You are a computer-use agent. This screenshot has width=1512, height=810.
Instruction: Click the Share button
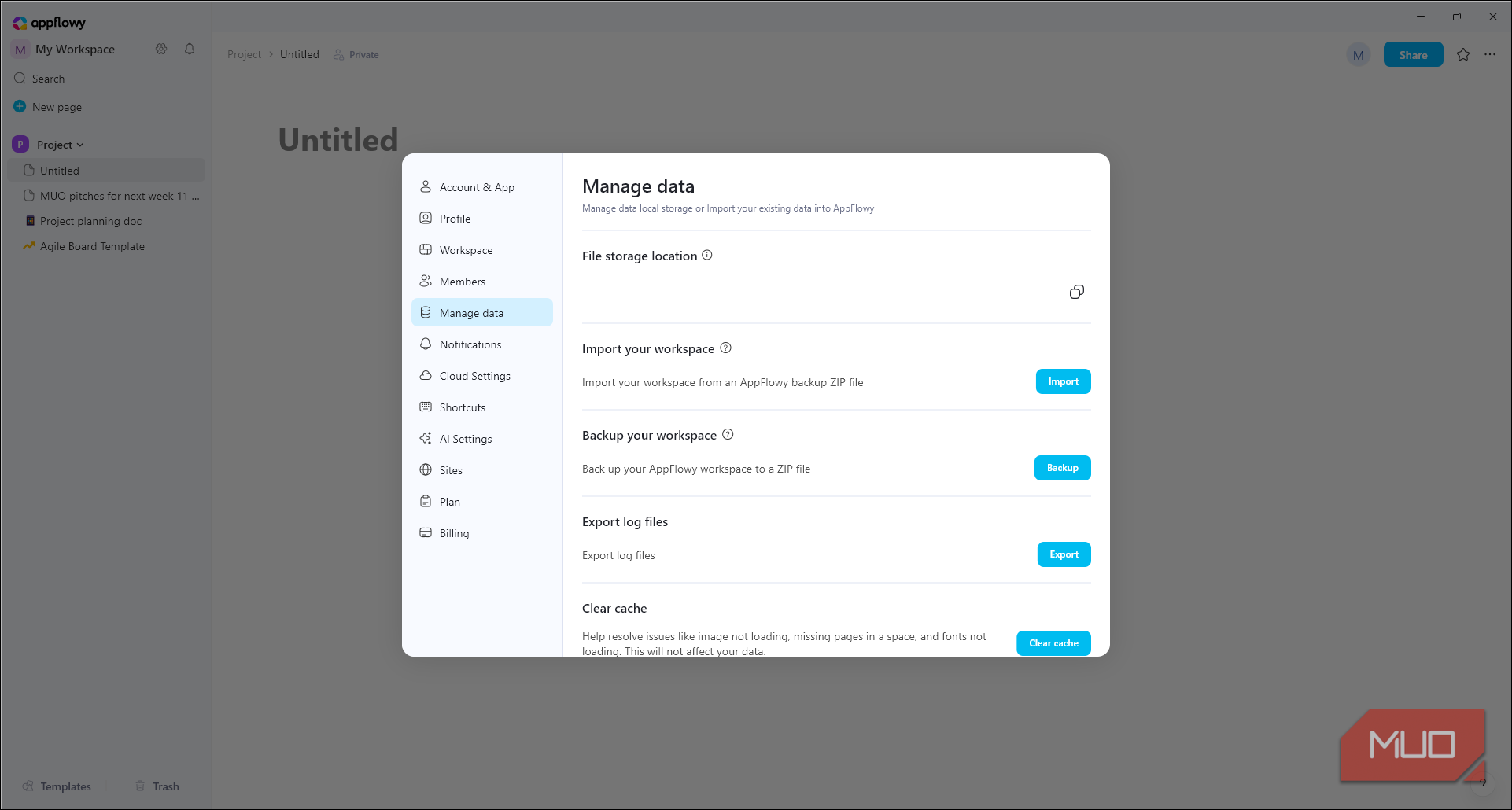point(1414,55)
